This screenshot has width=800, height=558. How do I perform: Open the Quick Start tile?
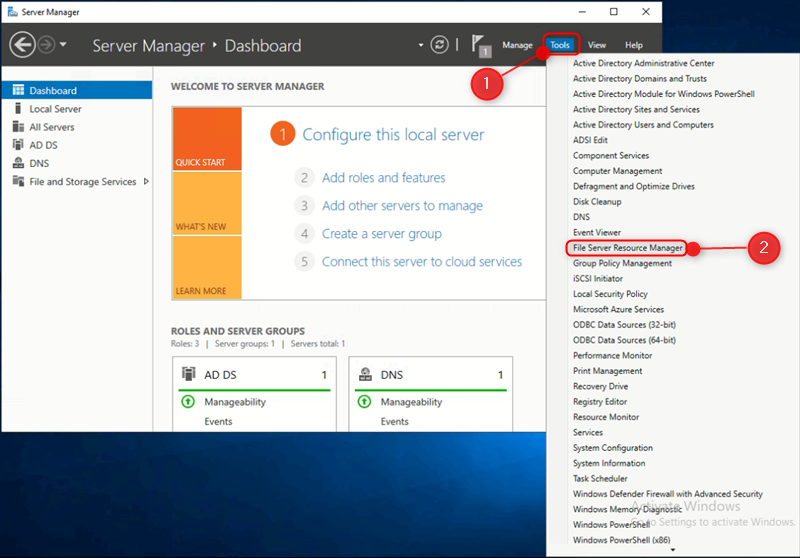tap(207, 139)
